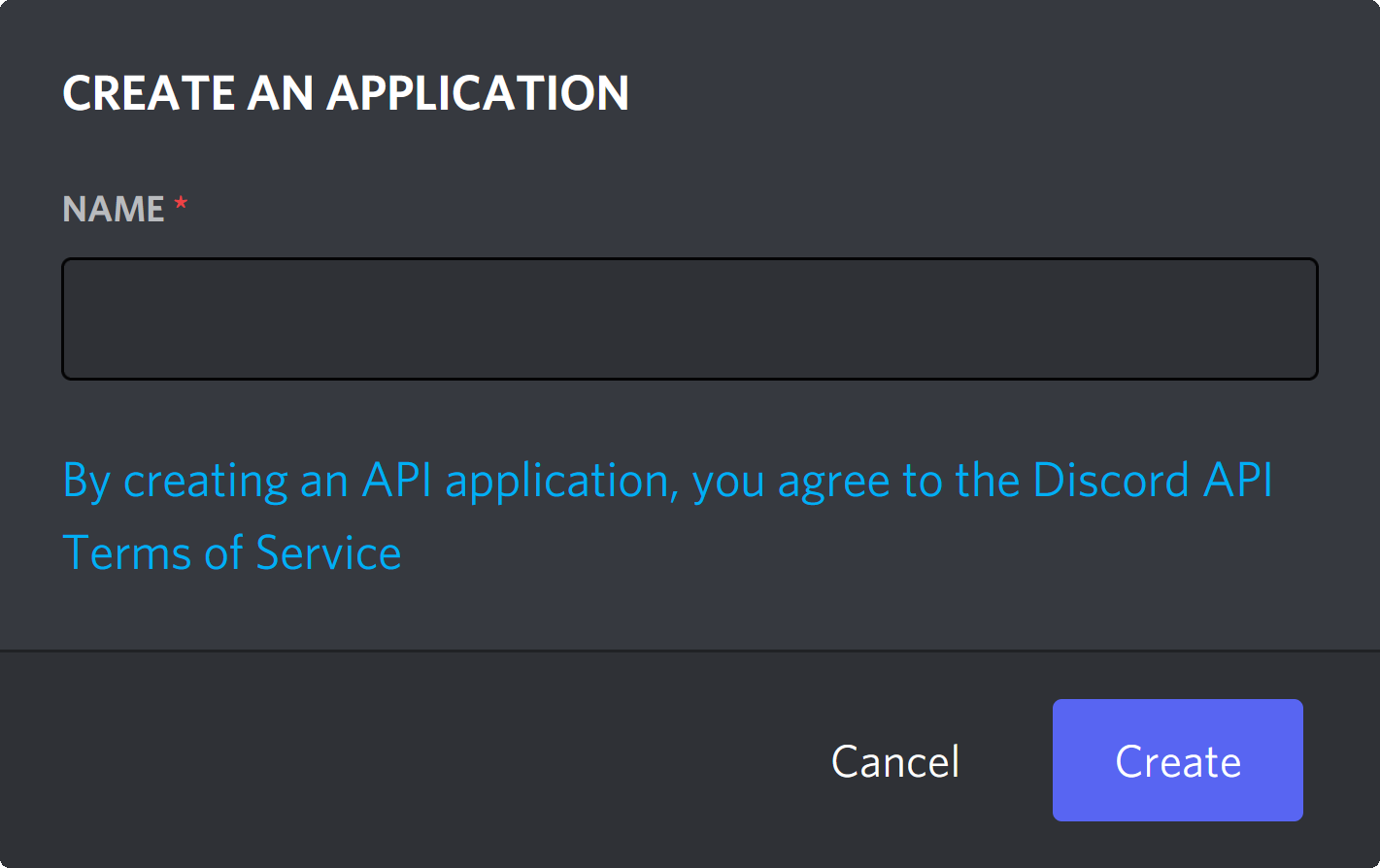Click the Cancel text button in the footer
Viewport: 1380px width, 868px height.
click(893, 760)
